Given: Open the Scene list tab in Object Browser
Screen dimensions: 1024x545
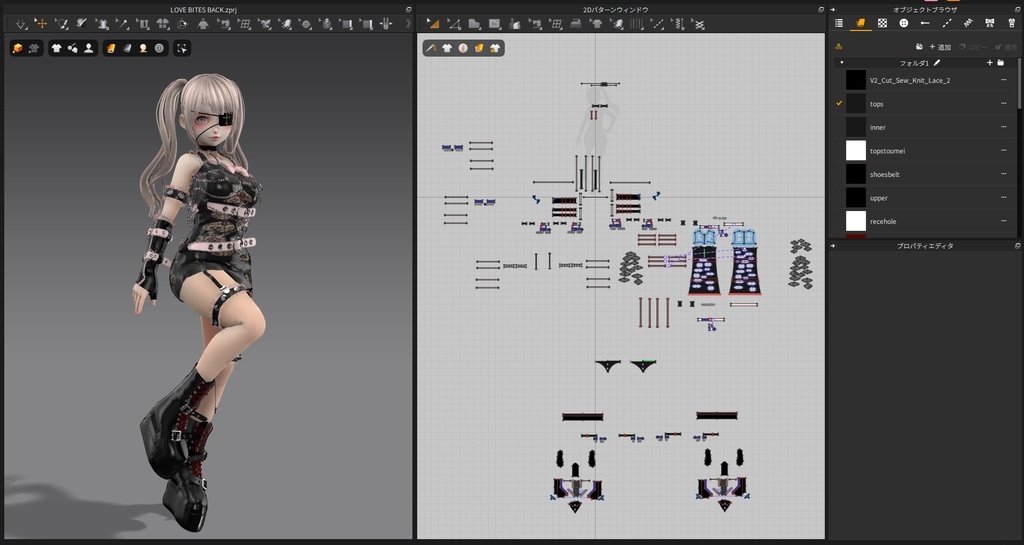Looking at the screenshot, I should click(839, 23).
